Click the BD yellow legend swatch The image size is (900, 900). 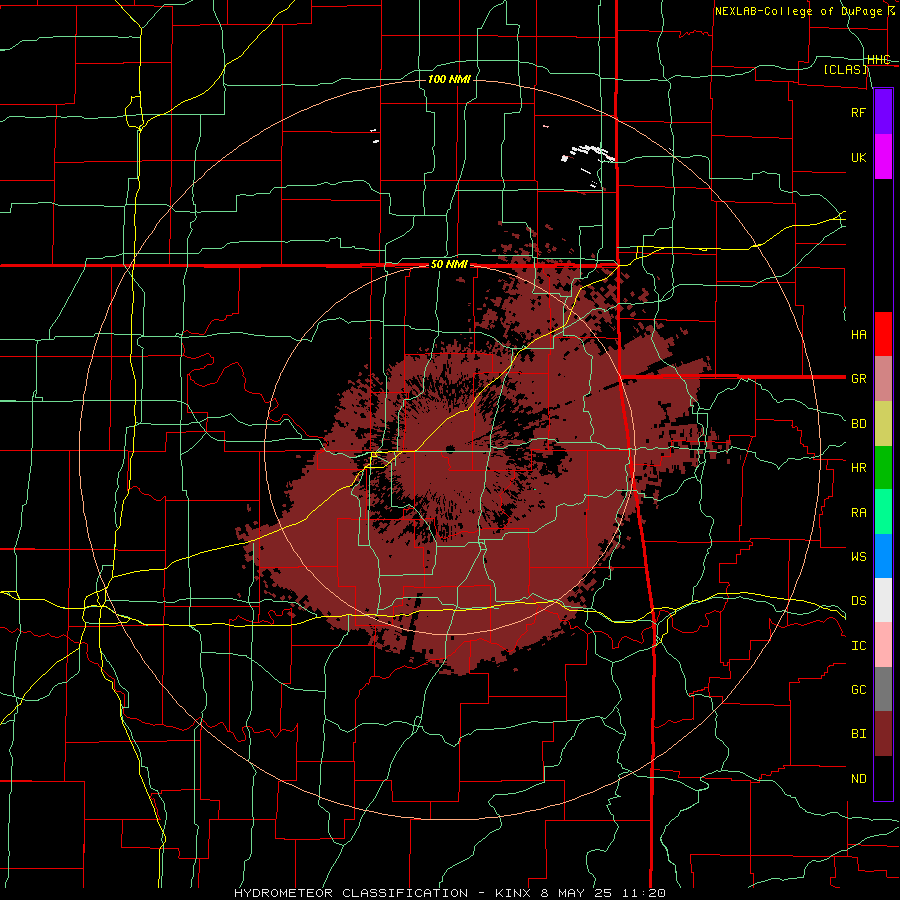pos(883,424)
